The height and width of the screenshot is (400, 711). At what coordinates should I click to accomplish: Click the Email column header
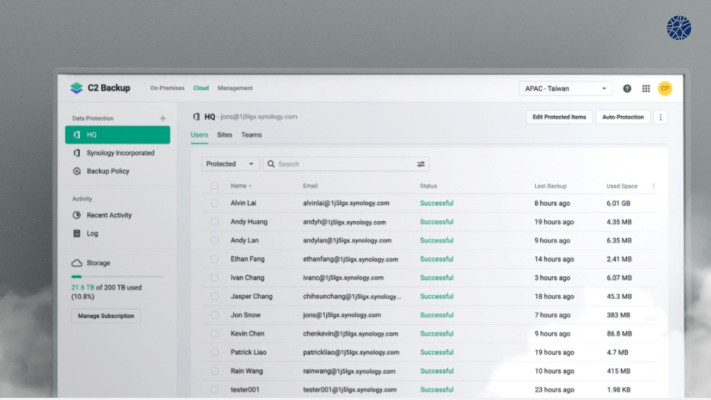(x=310, y=186)
